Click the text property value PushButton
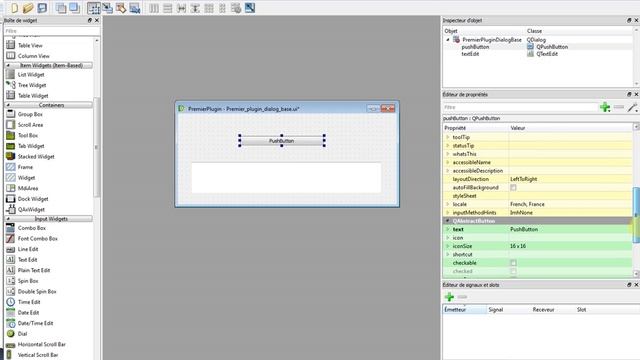 (x=571, y=229)
